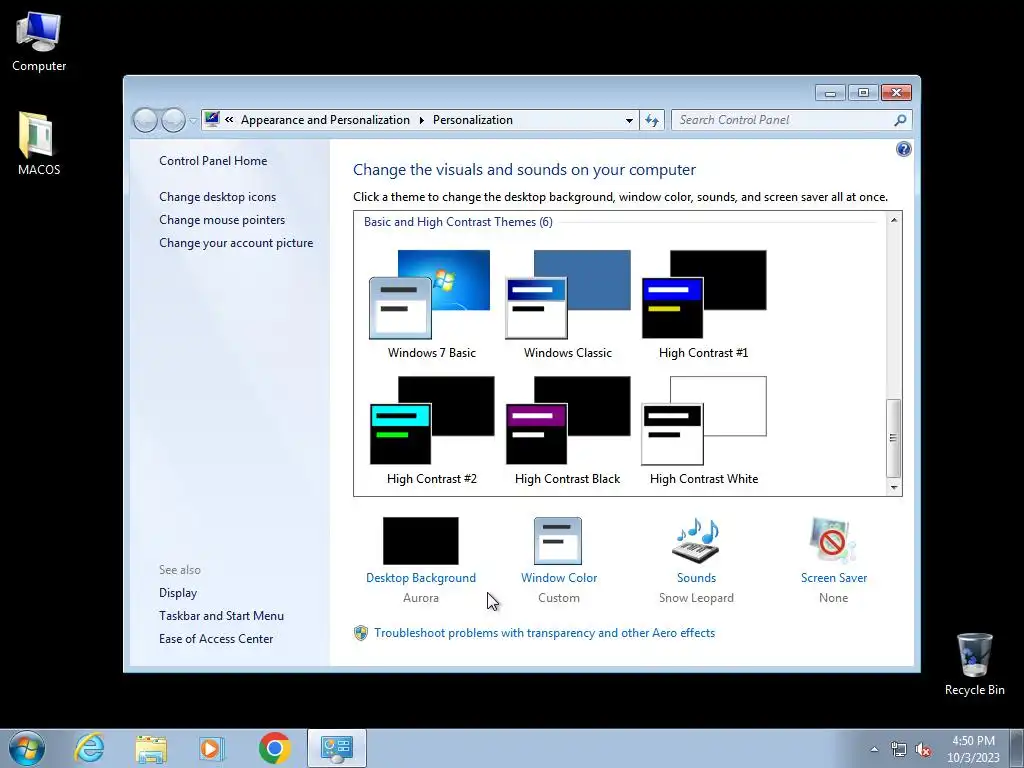Open the Computer desktop icon

coord(39,40)
